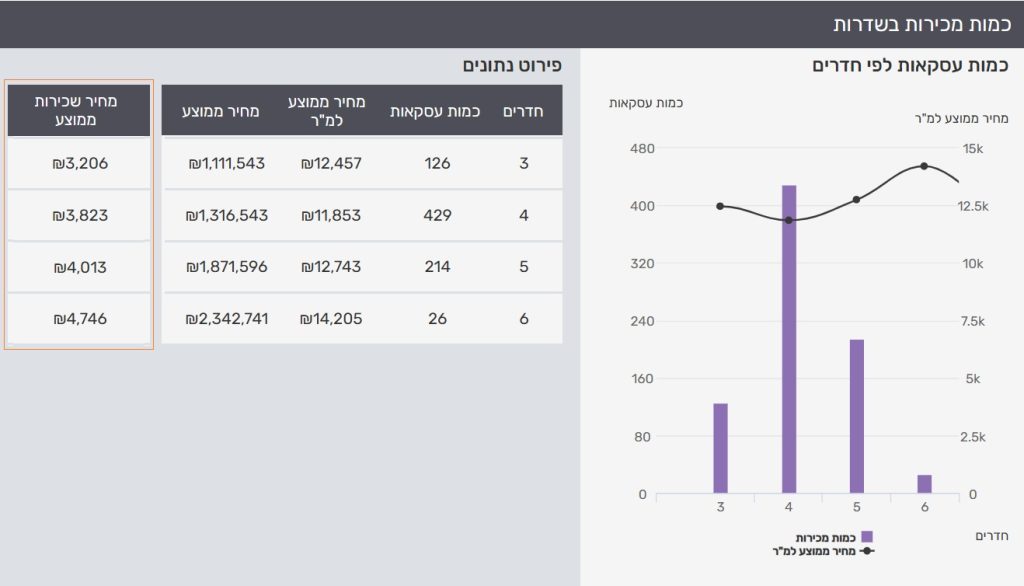This screenshot has width=1024, height=586.
Task: Click the price per meter cell ₪14,205
Action: tap(331, 319)
